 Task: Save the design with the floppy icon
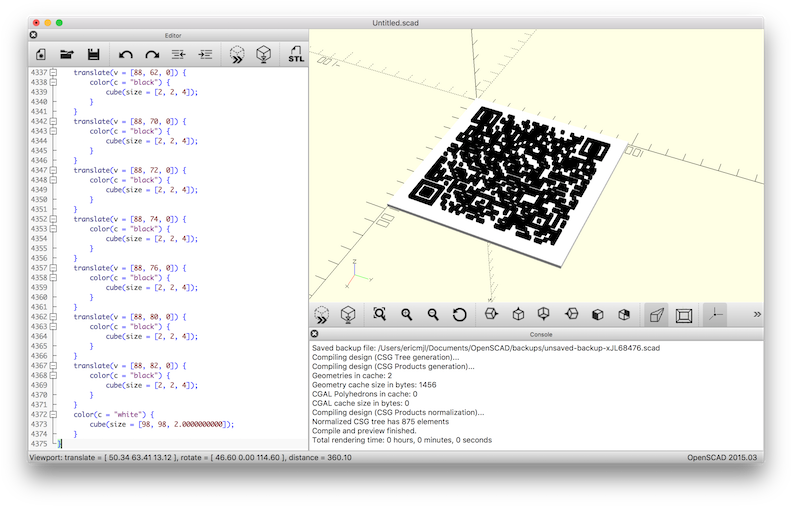(x=93, y=54)
